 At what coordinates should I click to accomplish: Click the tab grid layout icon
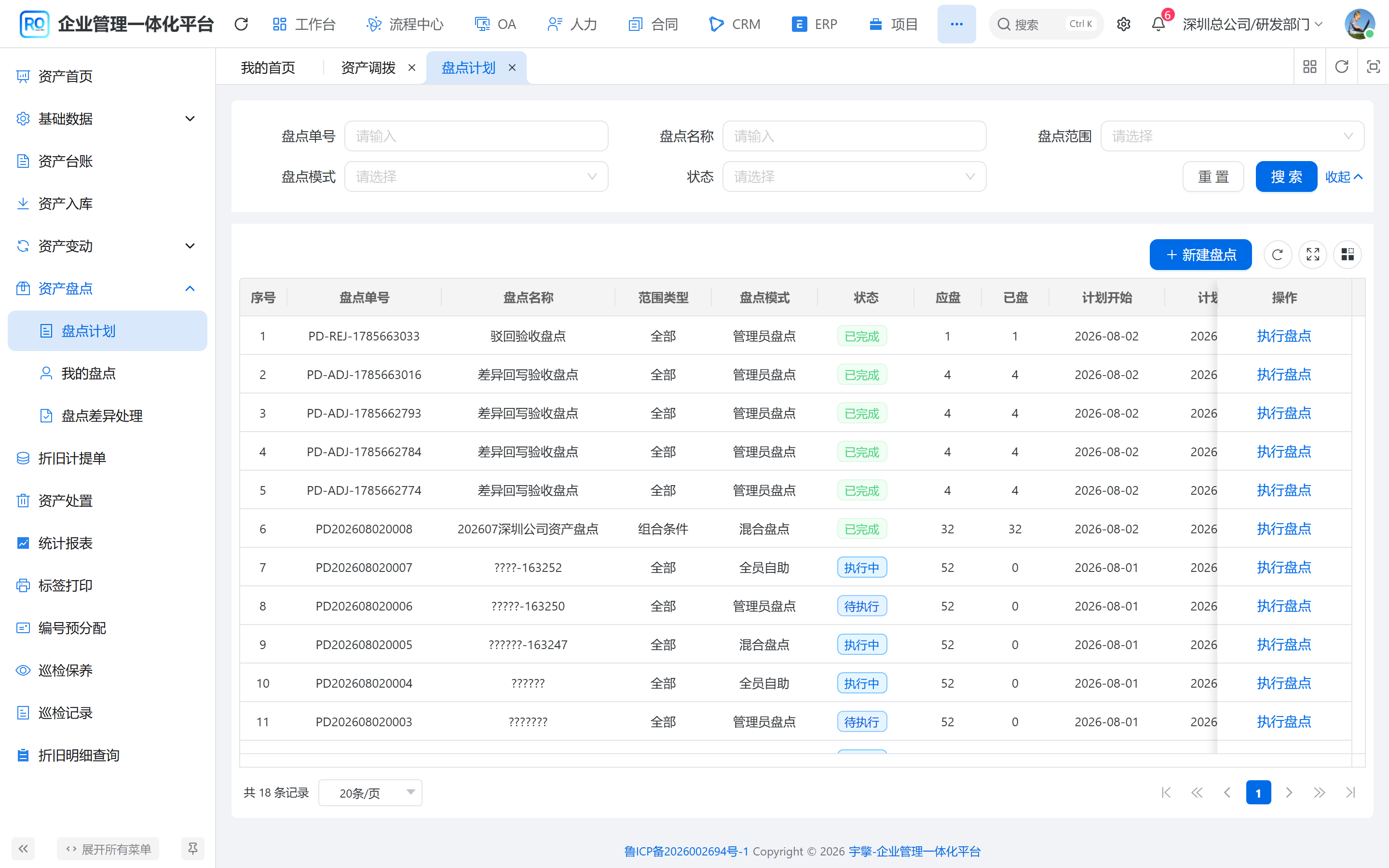(1310, 67)
